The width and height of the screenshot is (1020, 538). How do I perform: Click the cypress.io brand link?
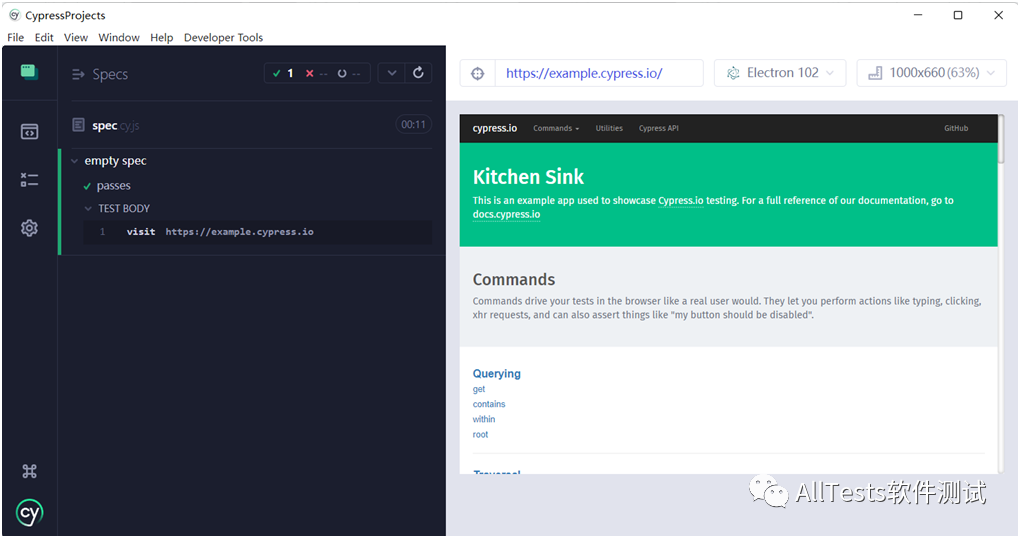[495, 128]
